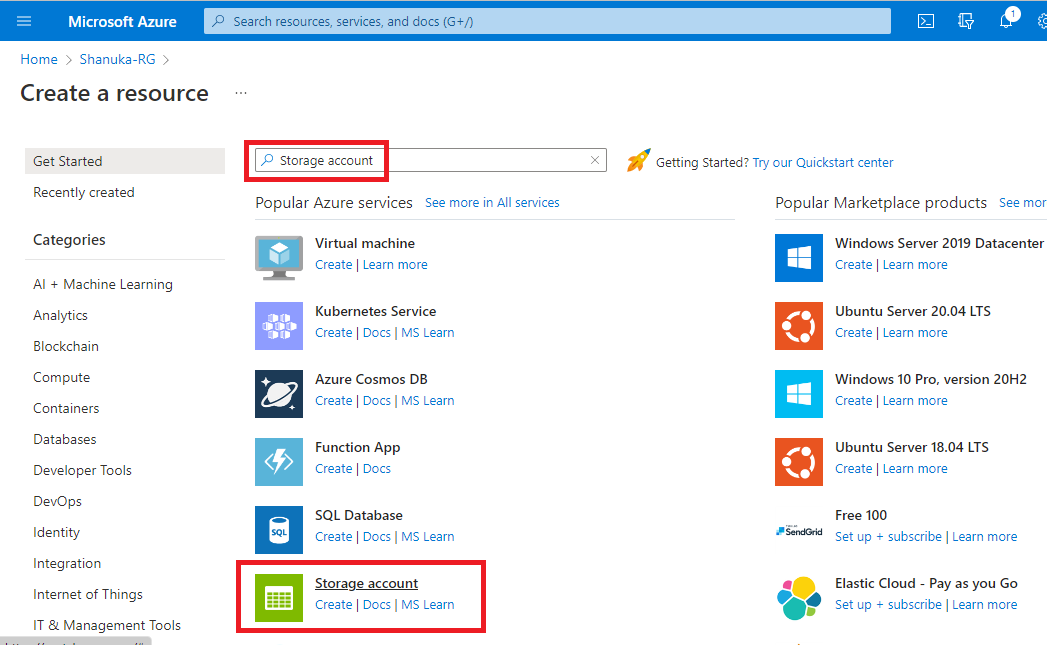
Task: Open the Compute category
Action: pyautogui.click(x=62, y=377)
